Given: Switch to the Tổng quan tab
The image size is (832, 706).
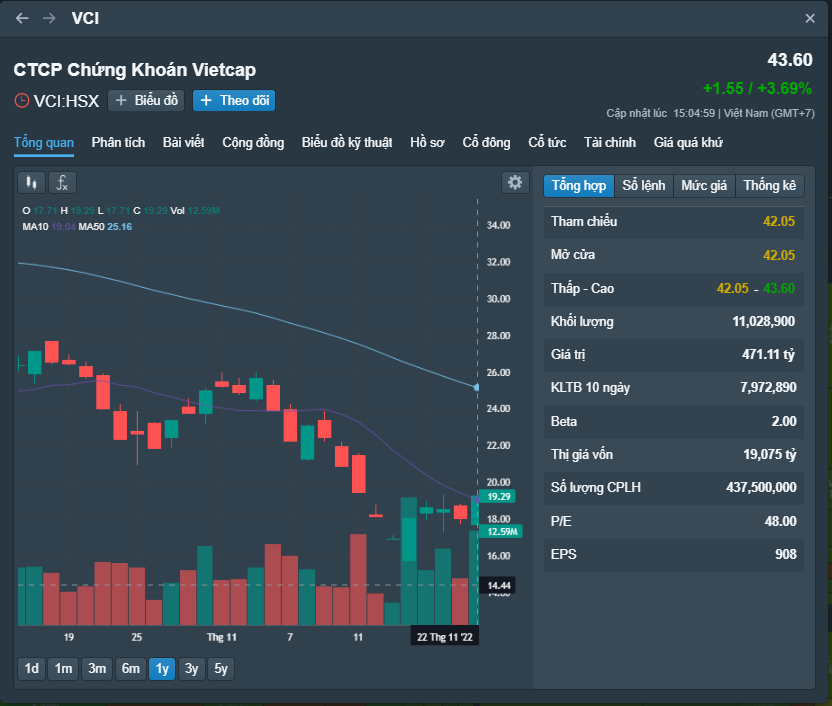Looking at the screenshot, I should pos(44,143).
